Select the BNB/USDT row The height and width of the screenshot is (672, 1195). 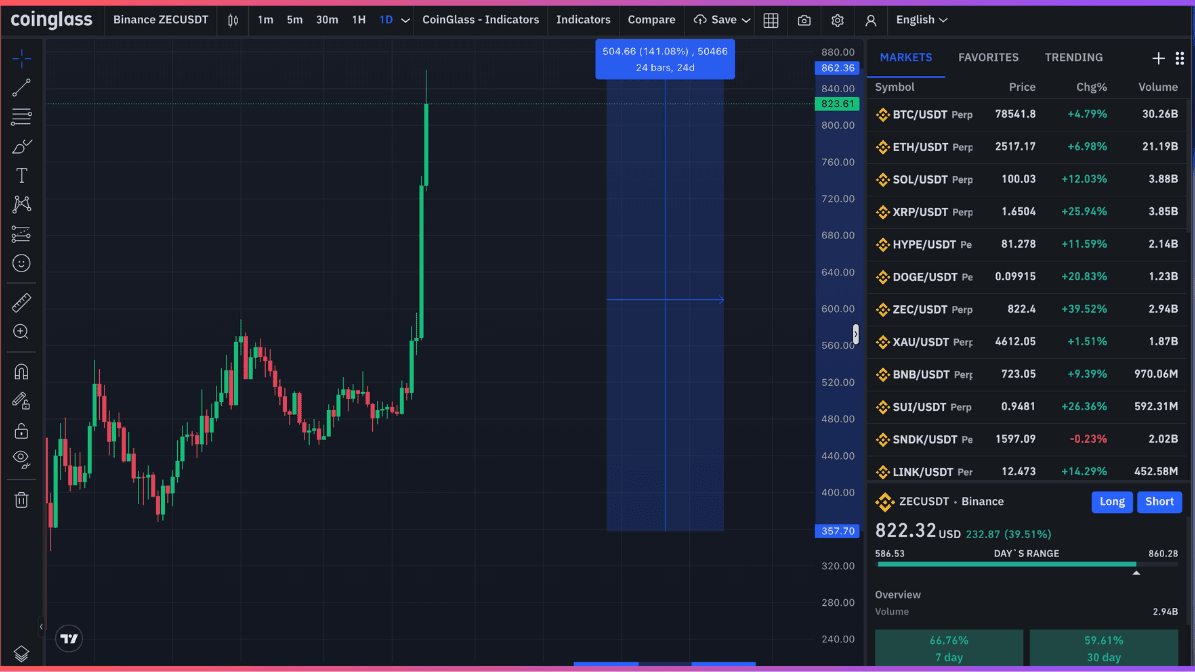click(1027, 375)
